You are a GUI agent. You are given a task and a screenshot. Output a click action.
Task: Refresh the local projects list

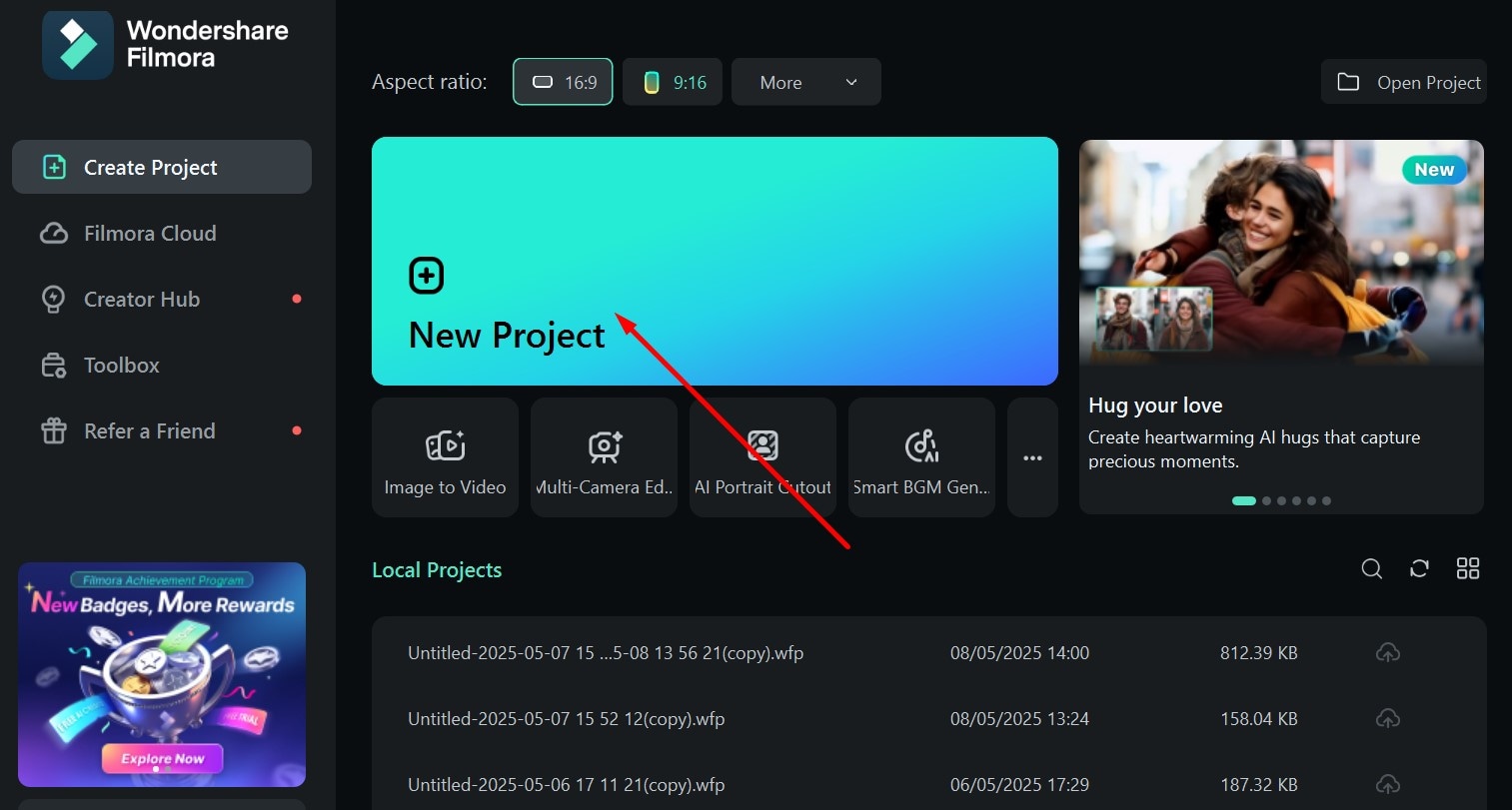pos(1419,568)
